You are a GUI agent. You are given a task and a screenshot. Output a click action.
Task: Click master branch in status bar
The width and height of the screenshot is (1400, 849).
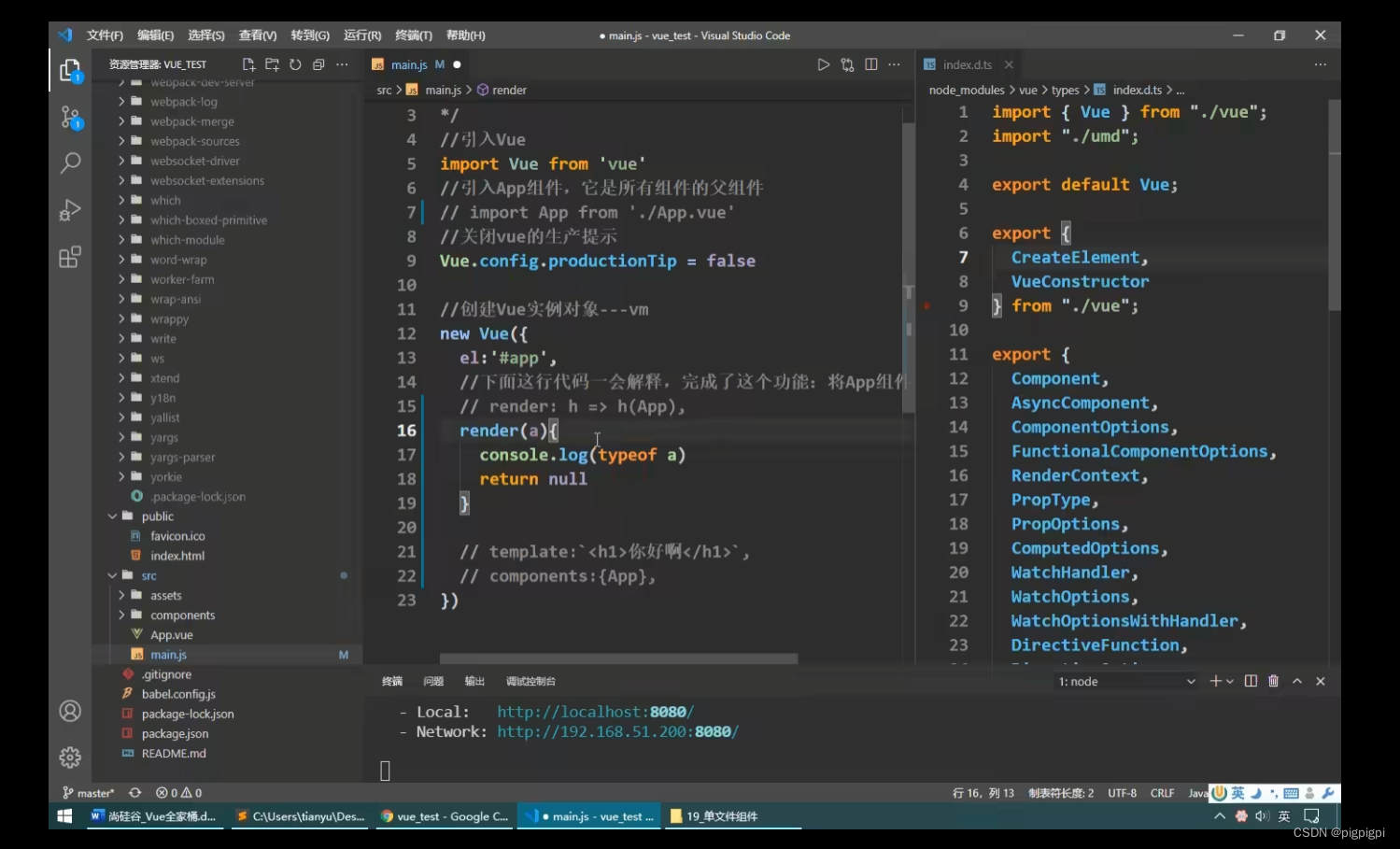pyautogui.click(x=88, y=792)
